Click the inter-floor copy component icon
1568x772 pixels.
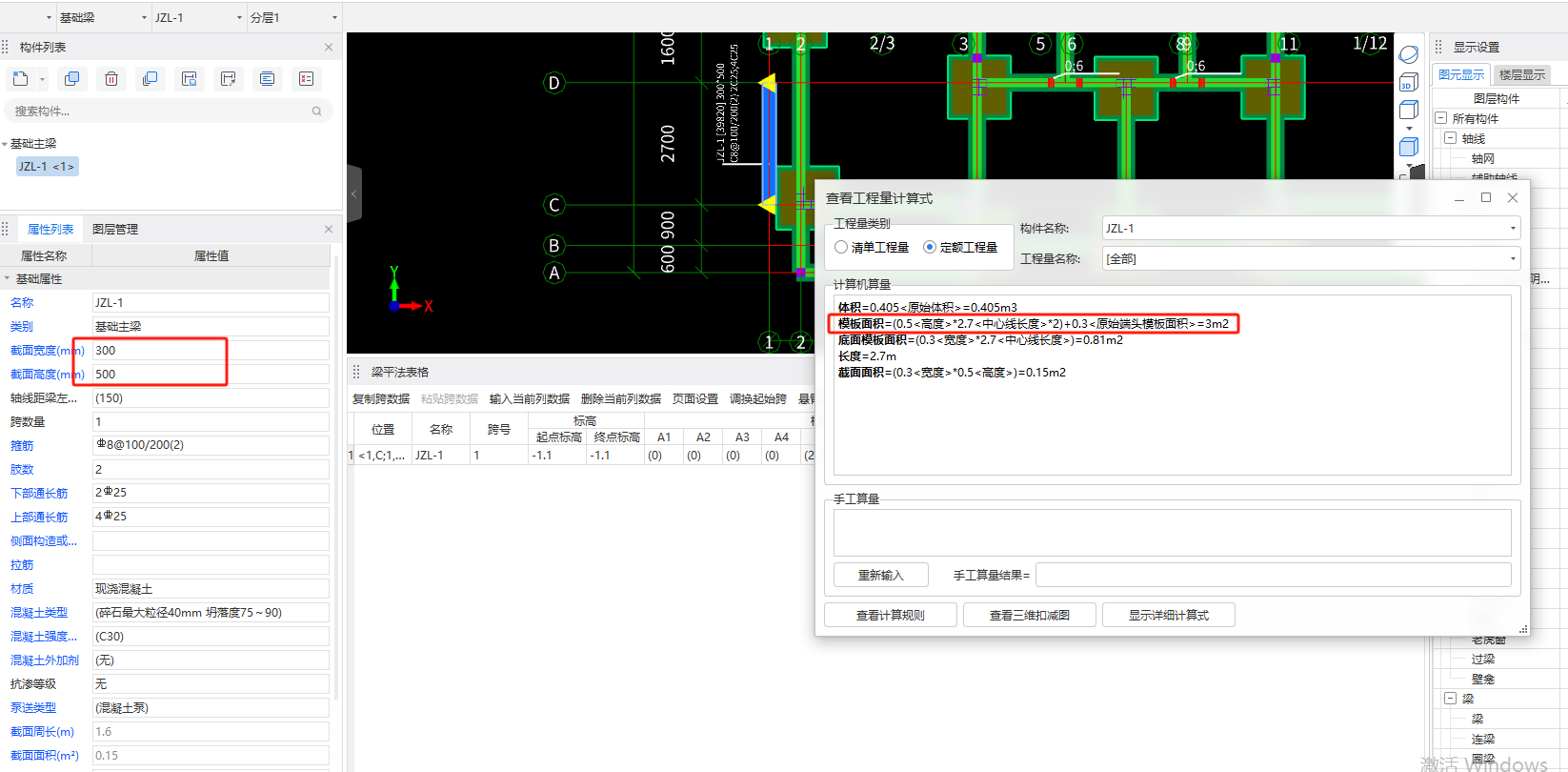[x=151, y=79]
